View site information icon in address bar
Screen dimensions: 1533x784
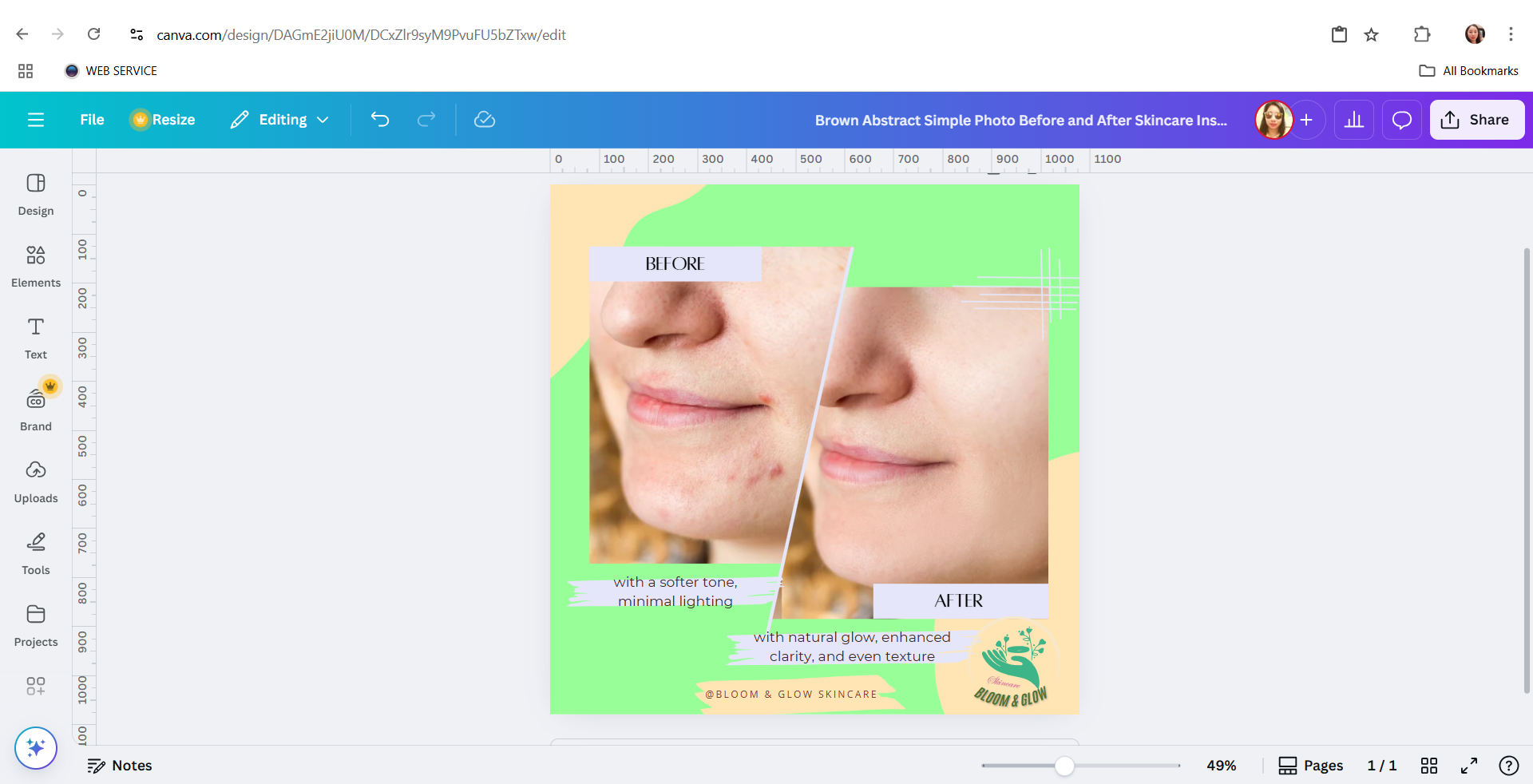pos(137,34)
